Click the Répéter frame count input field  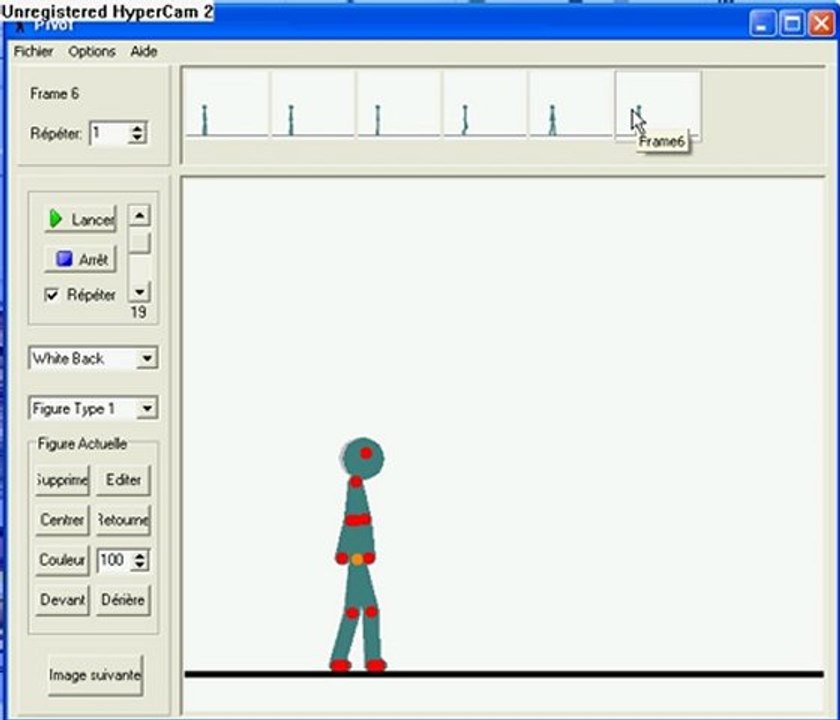pyautogui.click(x=109, y=133)
